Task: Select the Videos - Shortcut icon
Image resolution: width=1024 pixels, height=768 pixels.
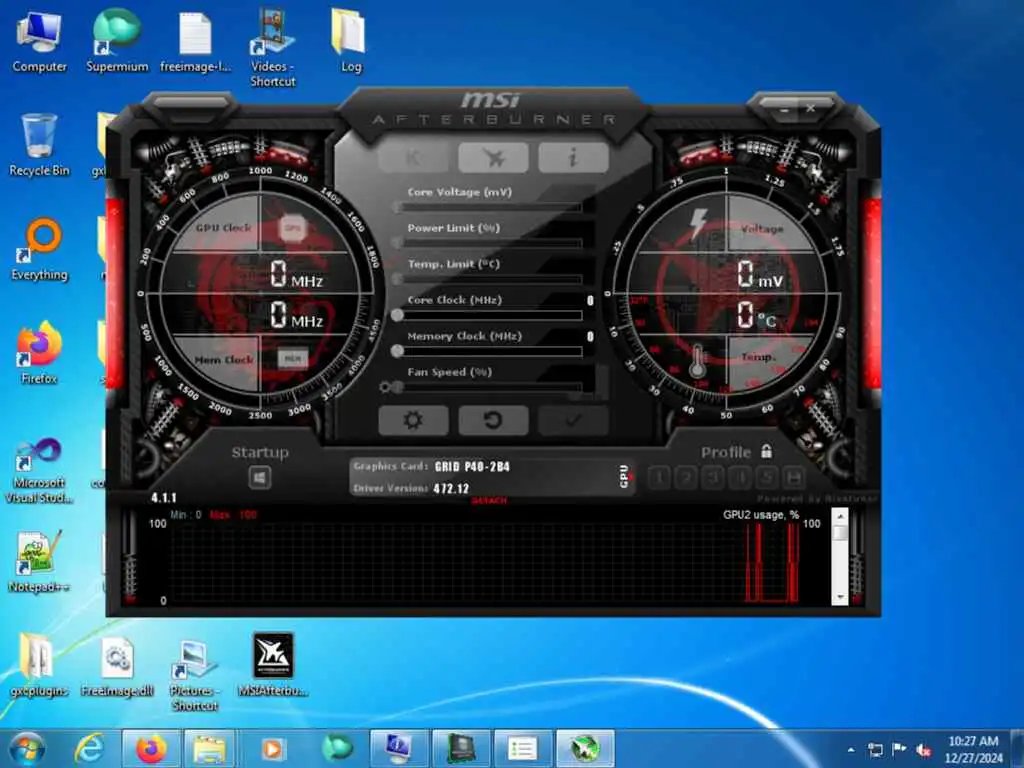Action: point(273,47)
